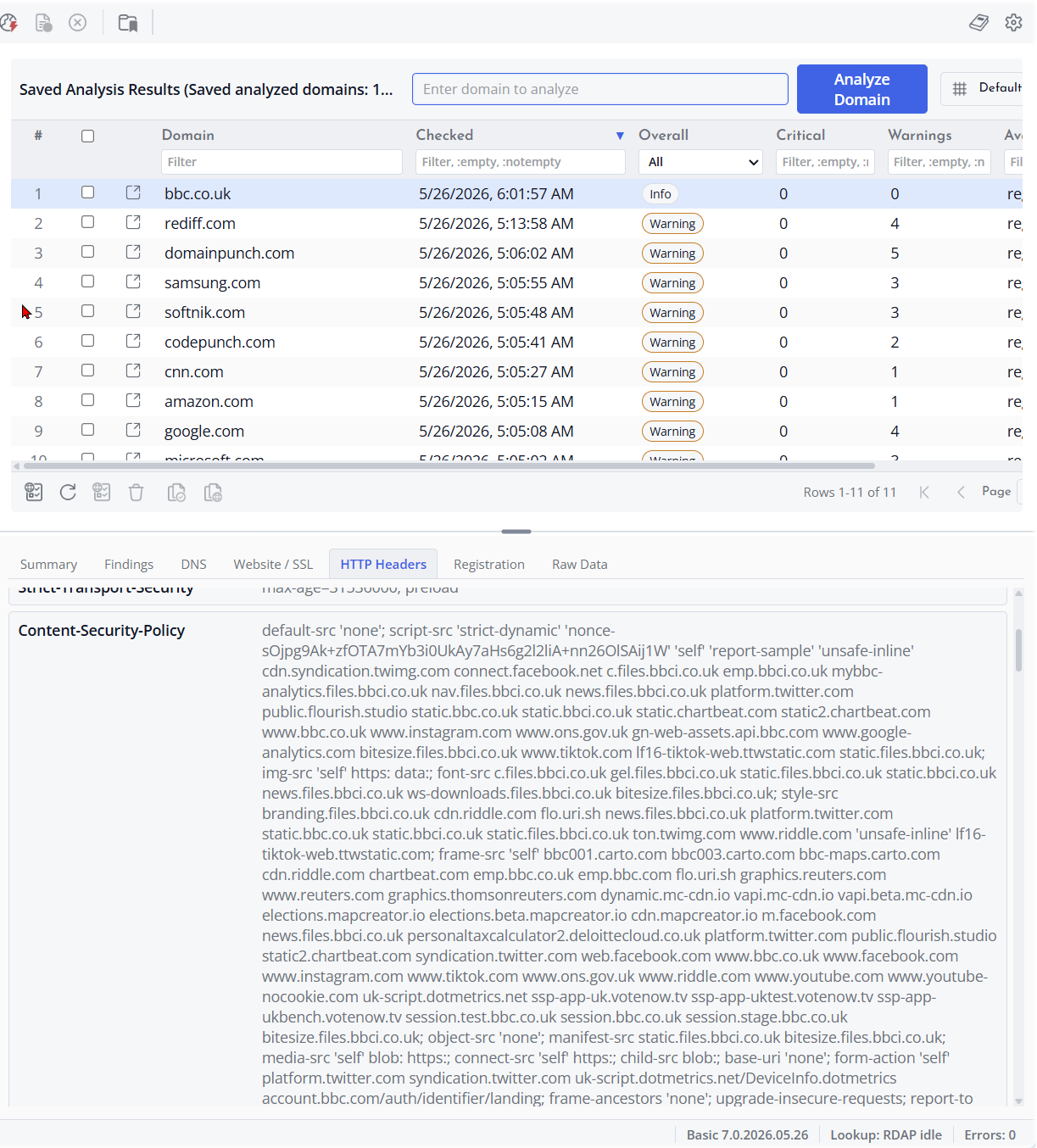This screenshot has height=1148, width=1037.
Task: Open the Raw Data tab
Action: pos(580,564)
